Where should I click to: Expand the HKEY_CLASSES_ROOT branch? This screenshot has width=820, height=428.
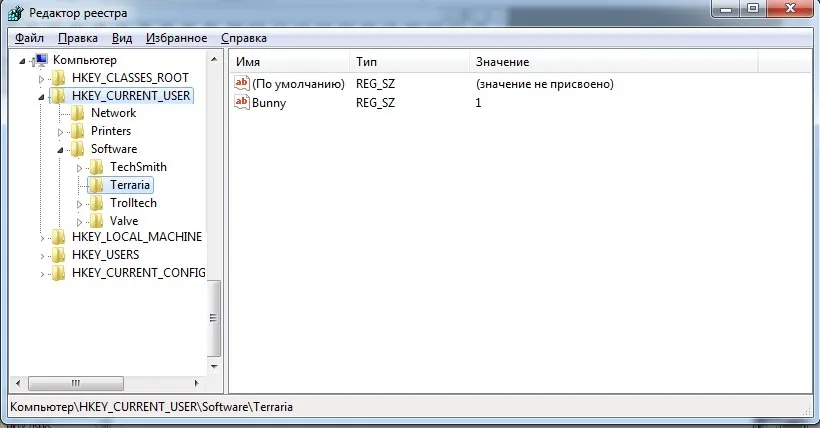pyautogui.click(x=41, y=78)
